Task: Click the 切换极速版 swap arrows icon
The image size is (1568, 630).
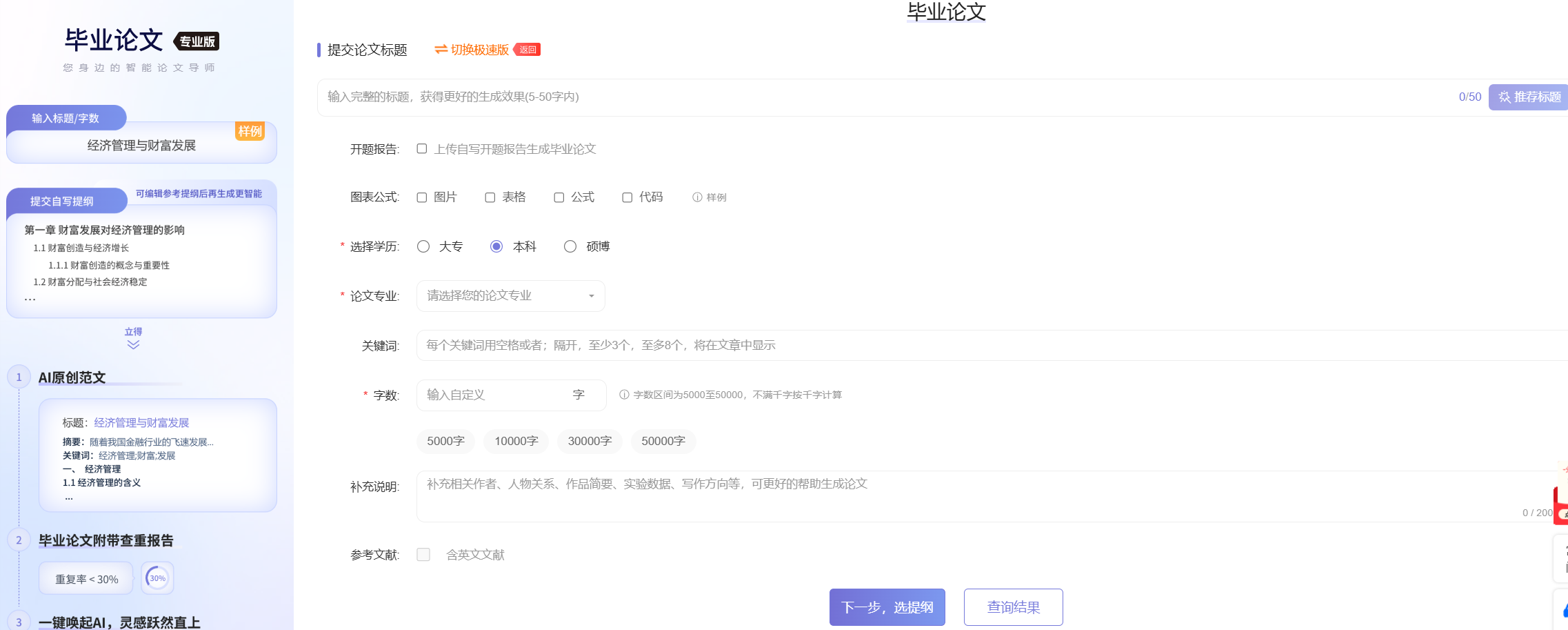Action: [x=441, y=50]
